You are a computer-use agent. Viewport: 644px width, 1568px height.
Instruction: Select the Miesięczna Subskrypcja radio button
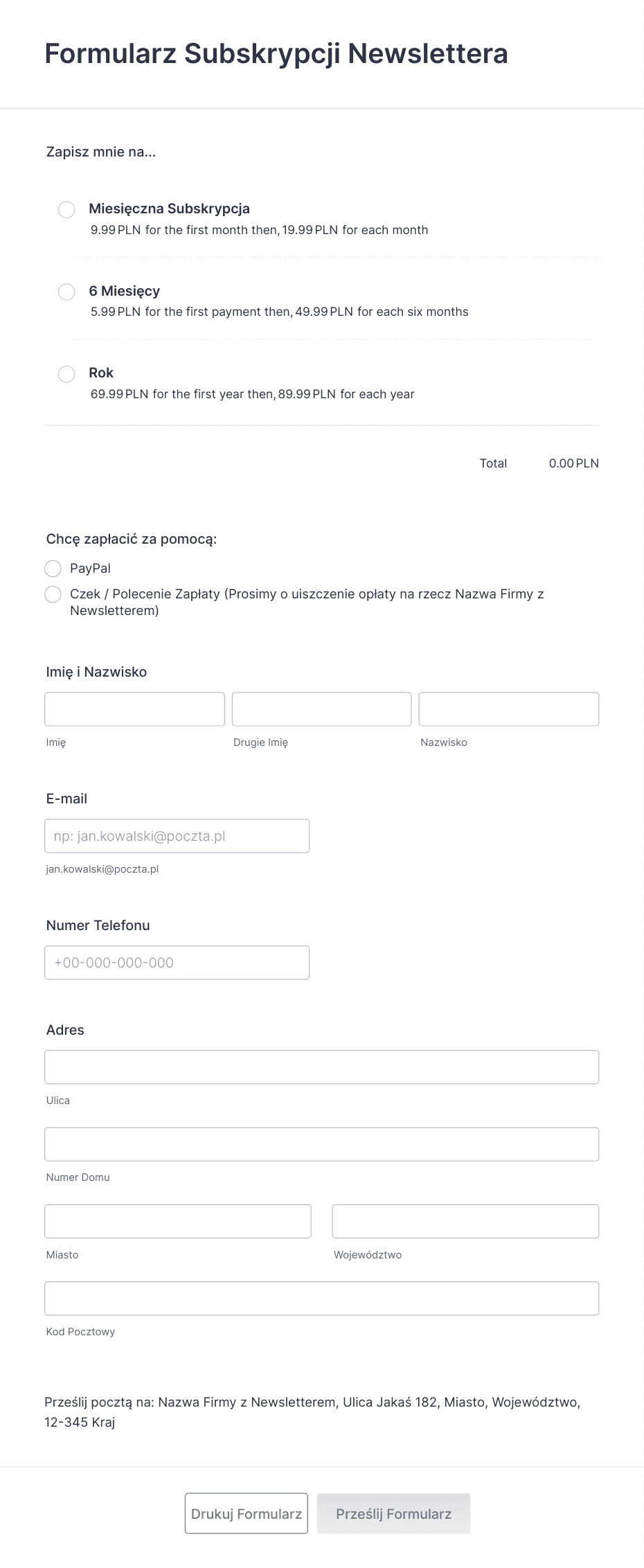(66, 209)
